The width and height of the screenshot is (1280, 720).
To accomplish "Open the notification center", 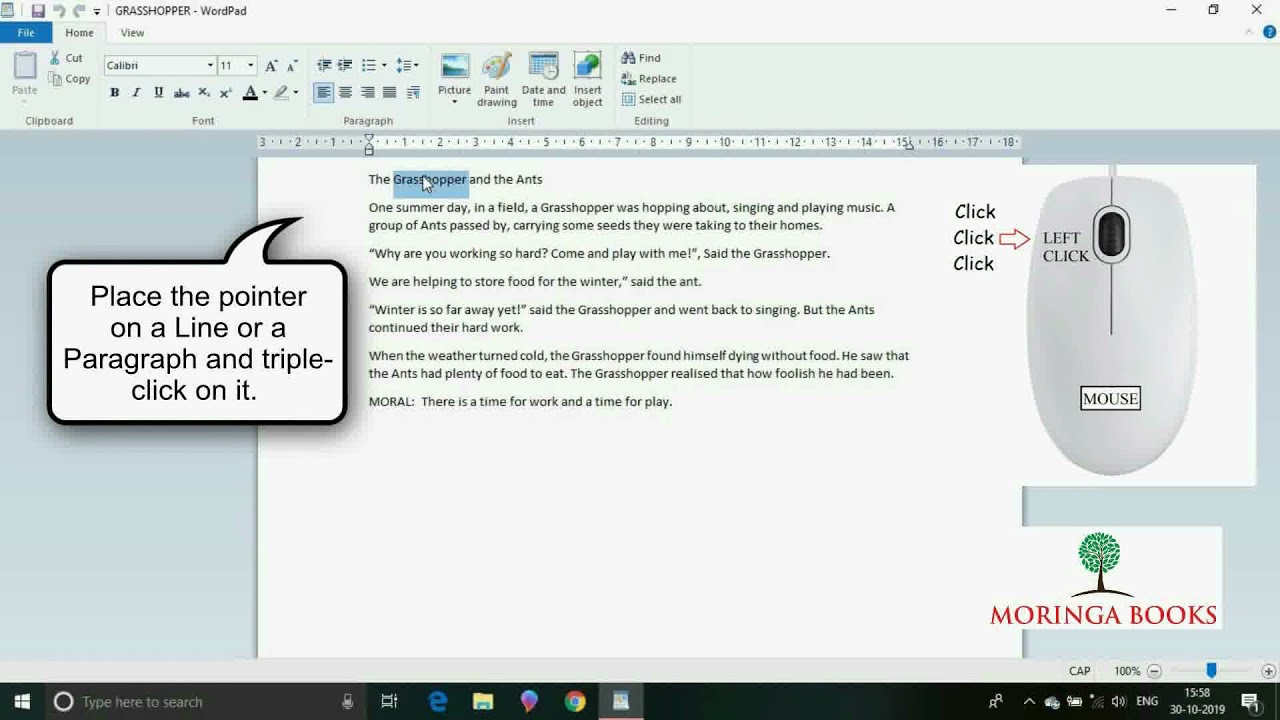I will click(x=1250, y=702).
